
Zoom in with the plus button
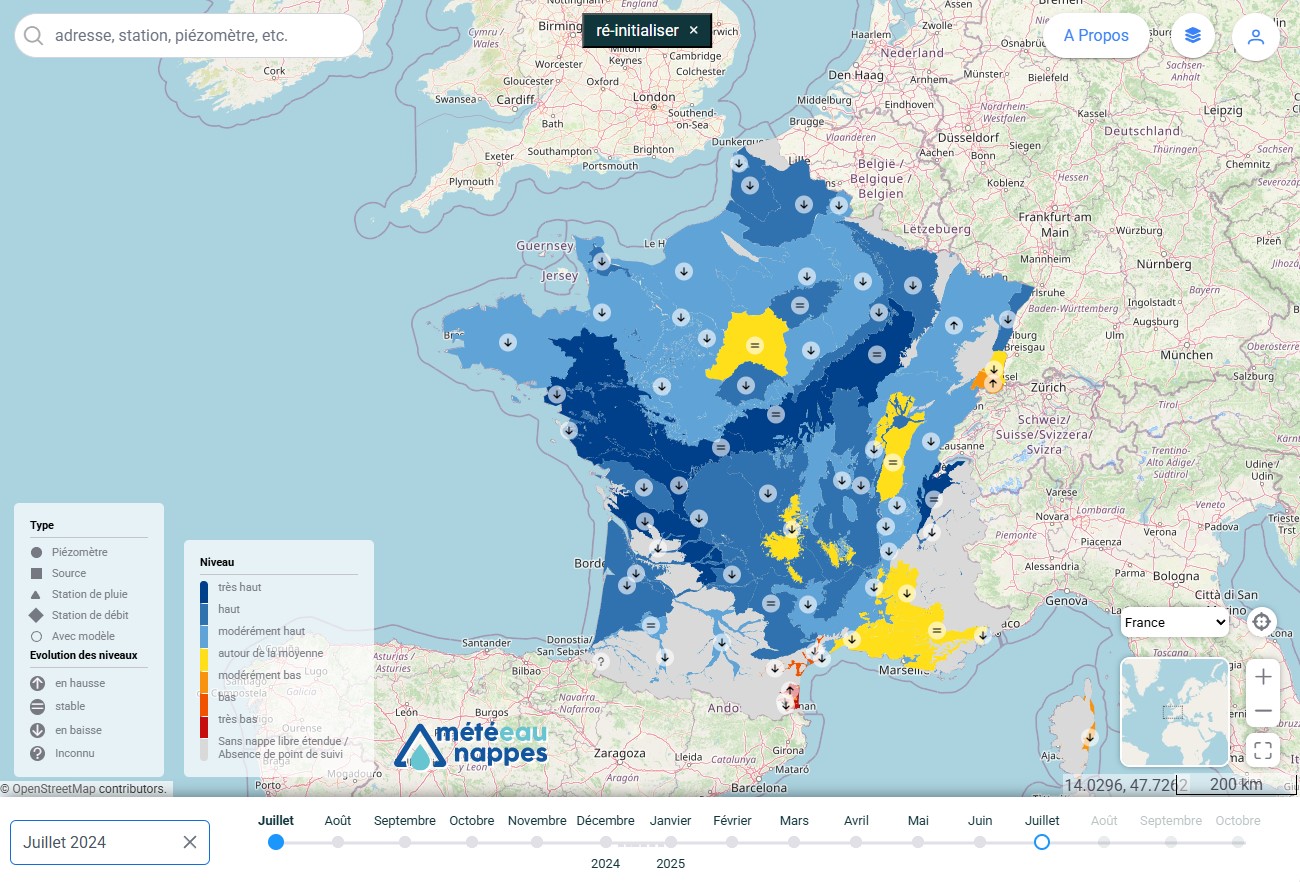click(x=1263, y=677)
